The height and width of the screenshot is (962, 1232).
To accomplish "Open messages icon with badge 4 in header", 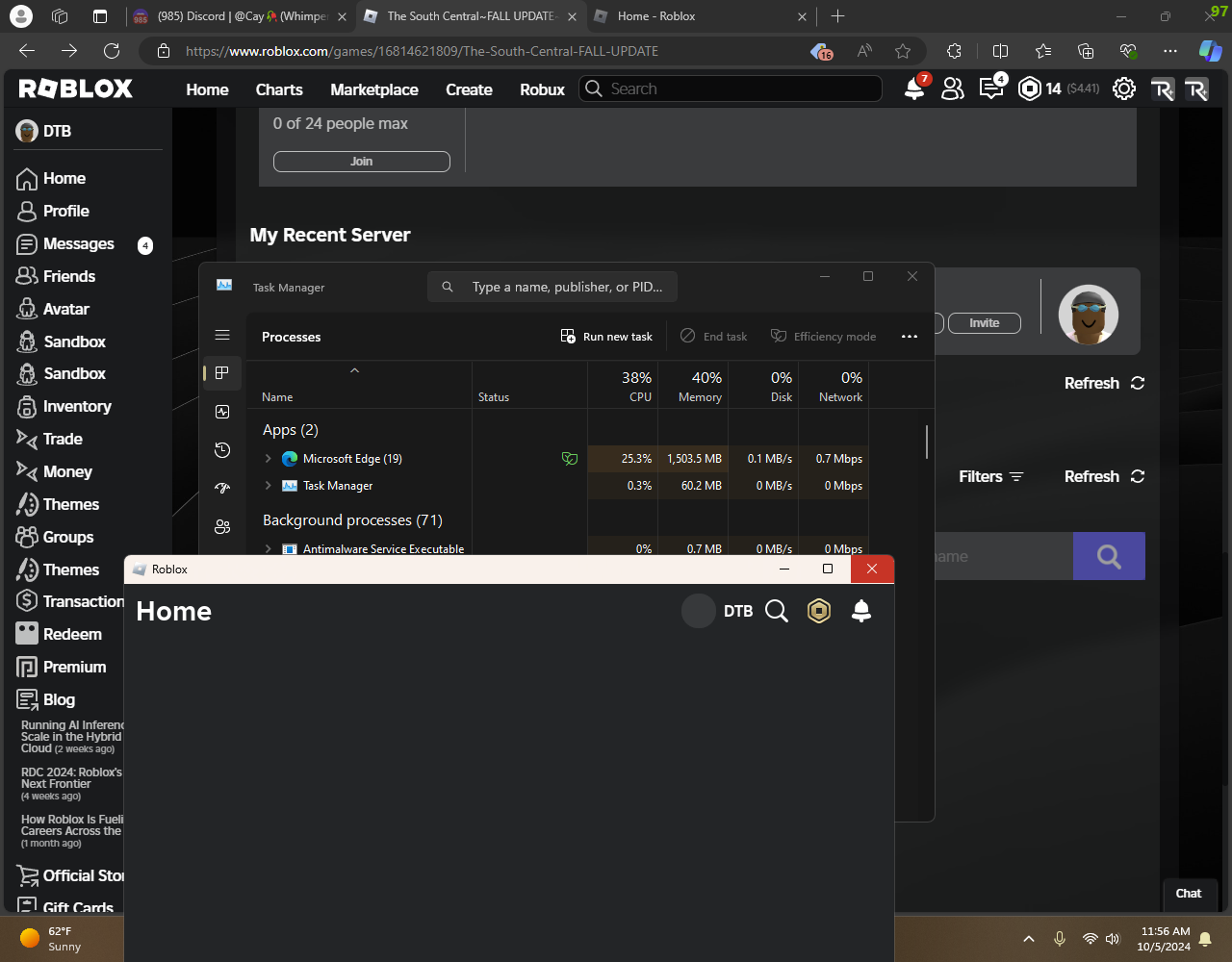I will pos(991,89).
